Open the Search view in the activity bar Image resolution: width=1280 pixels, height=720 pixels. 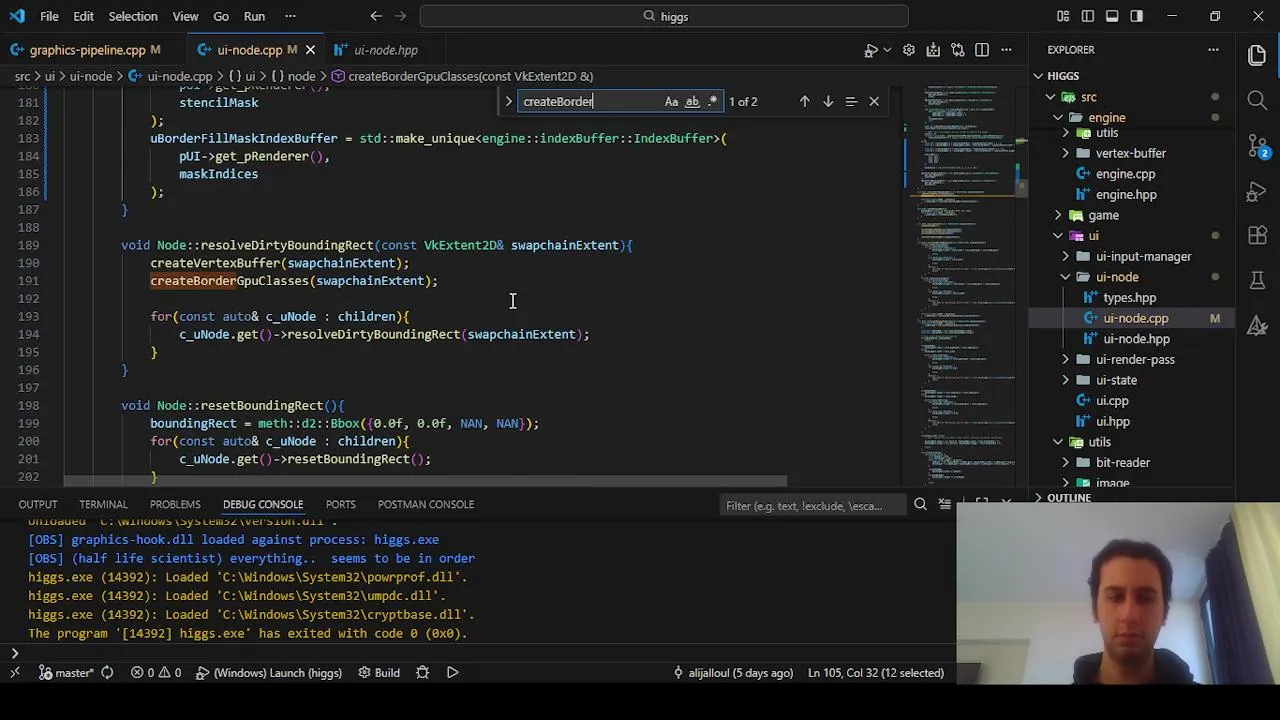tap(1257, 100)
